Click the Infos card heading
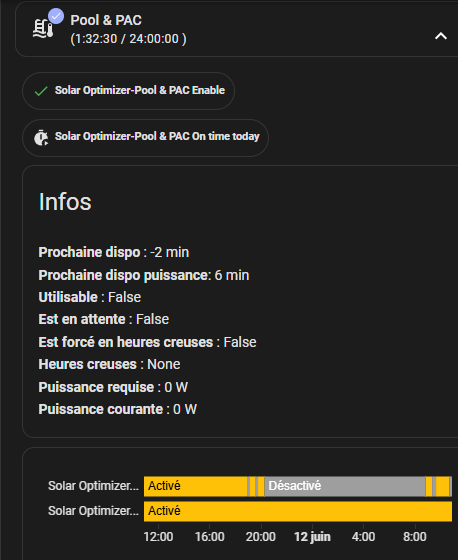Viewport: 458px width, 560px height. pos(65,202)
